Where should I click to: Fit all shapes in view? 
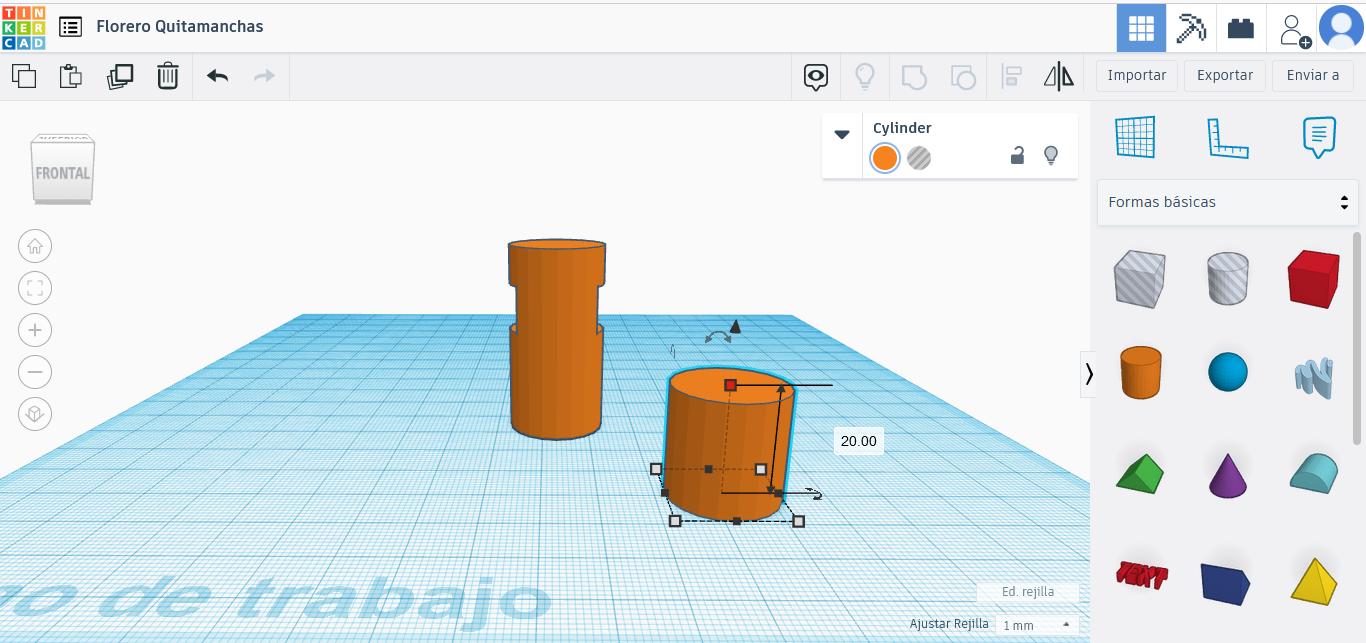click(x=35, y=288)
